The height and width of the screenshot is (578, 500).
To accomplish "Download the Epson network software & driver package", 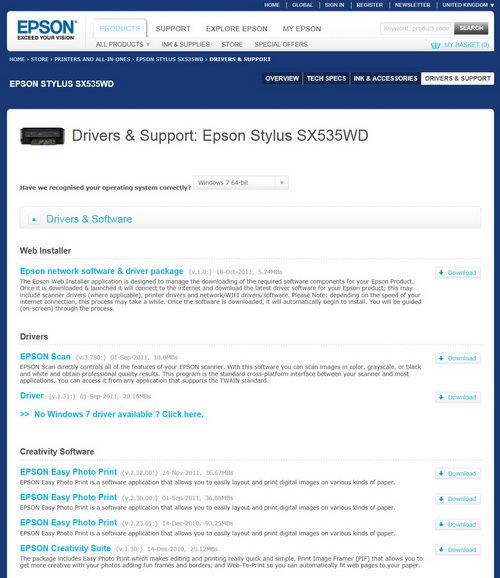I will pos(458,273).
